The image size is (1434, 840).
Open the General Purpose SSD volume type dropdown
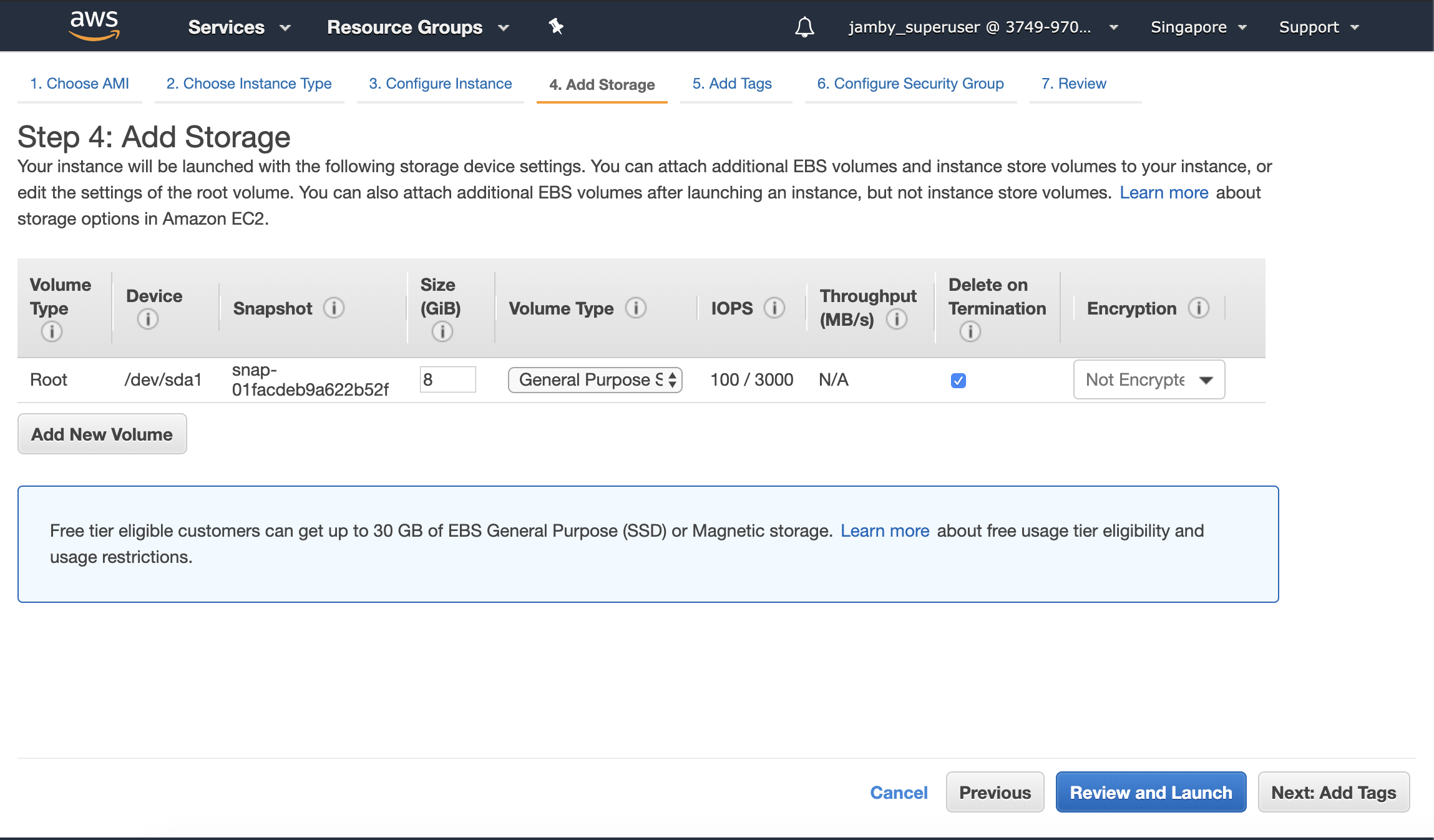pyautogui.click(x=595, y=379)
